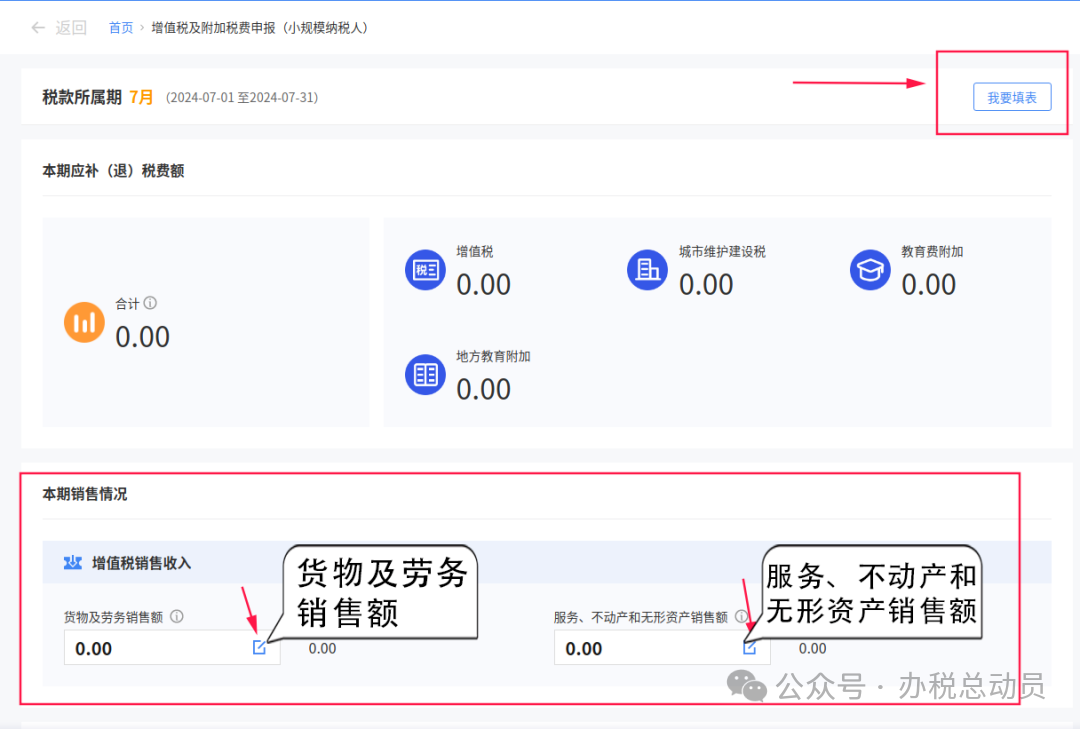The image size is (1080, 729).
Task: Click the 城市维护建设税 building icon
Action: (x=647, y=268)
